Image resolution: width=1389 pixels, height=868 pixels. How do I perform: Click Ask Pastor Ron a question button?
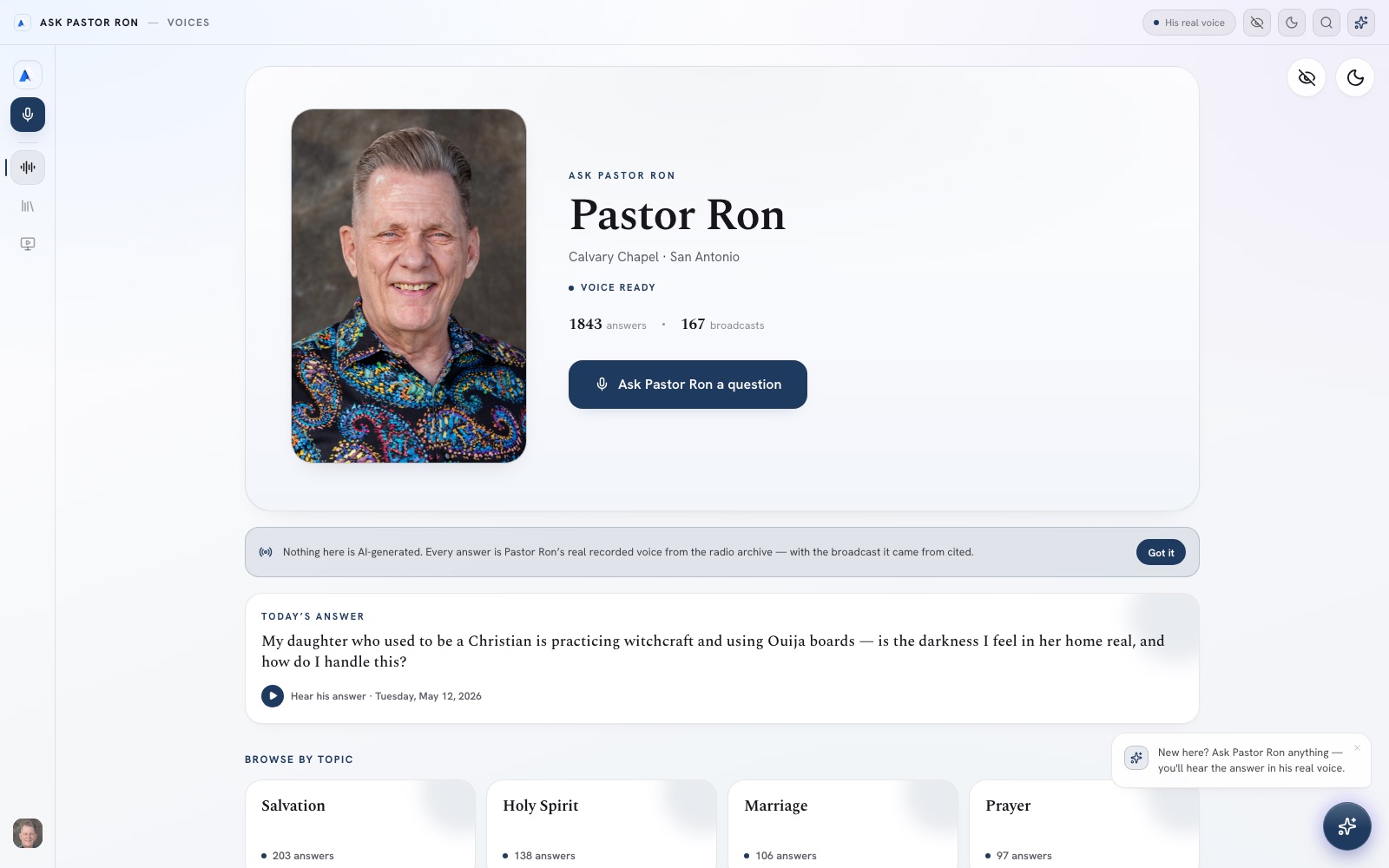[688, 385]
